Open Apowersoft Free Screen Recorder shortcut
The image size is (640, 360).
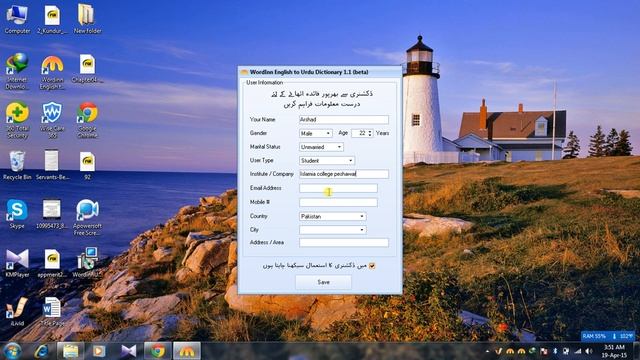pos(87,217)
